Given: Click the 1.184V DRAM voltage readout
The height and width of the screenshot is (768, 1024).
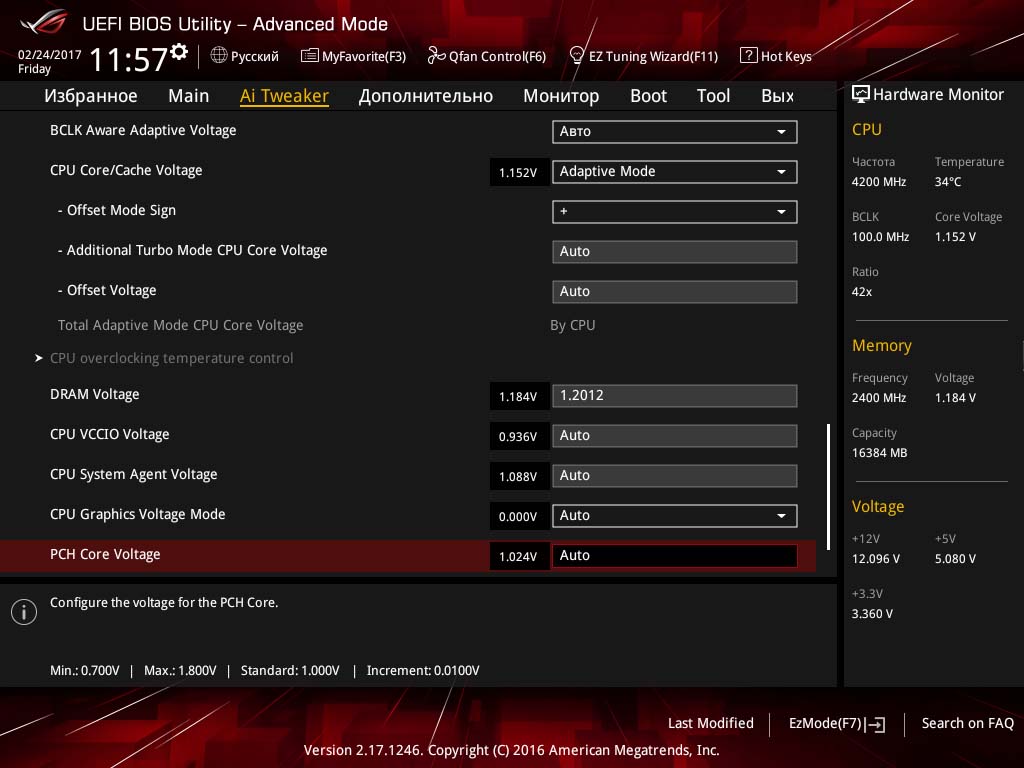Looking at the screenshot, I should (x=519, y=396).
